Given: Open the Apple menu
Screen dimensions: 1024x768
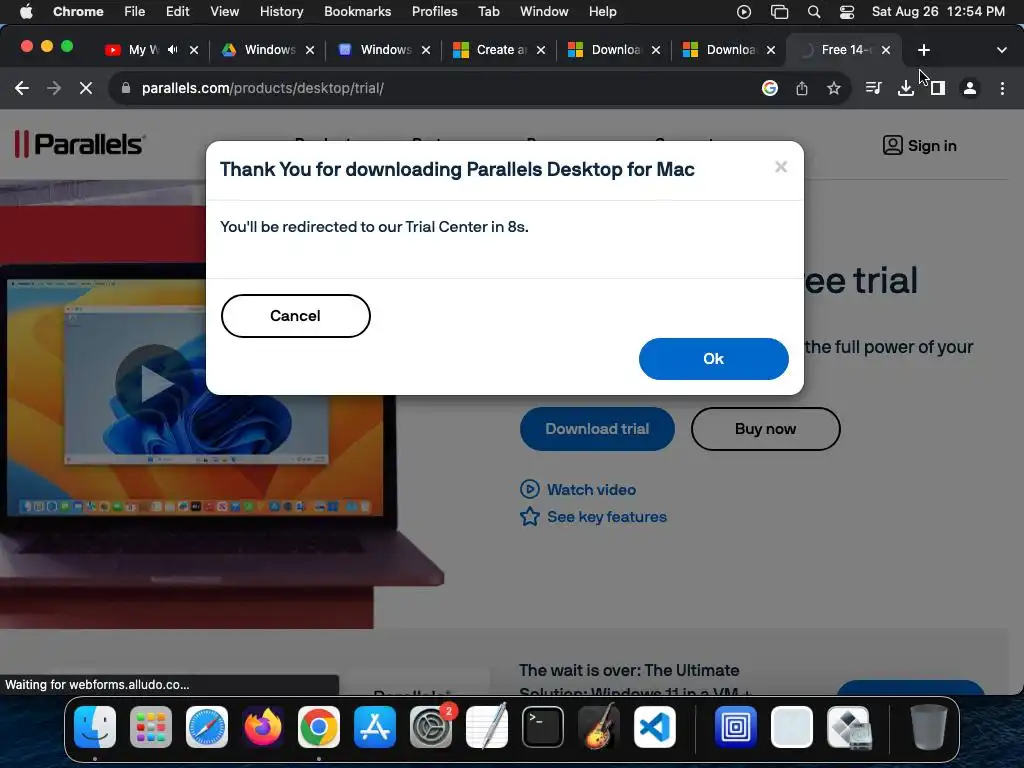Looking at the screenshot, I should [x=26, y=12].
